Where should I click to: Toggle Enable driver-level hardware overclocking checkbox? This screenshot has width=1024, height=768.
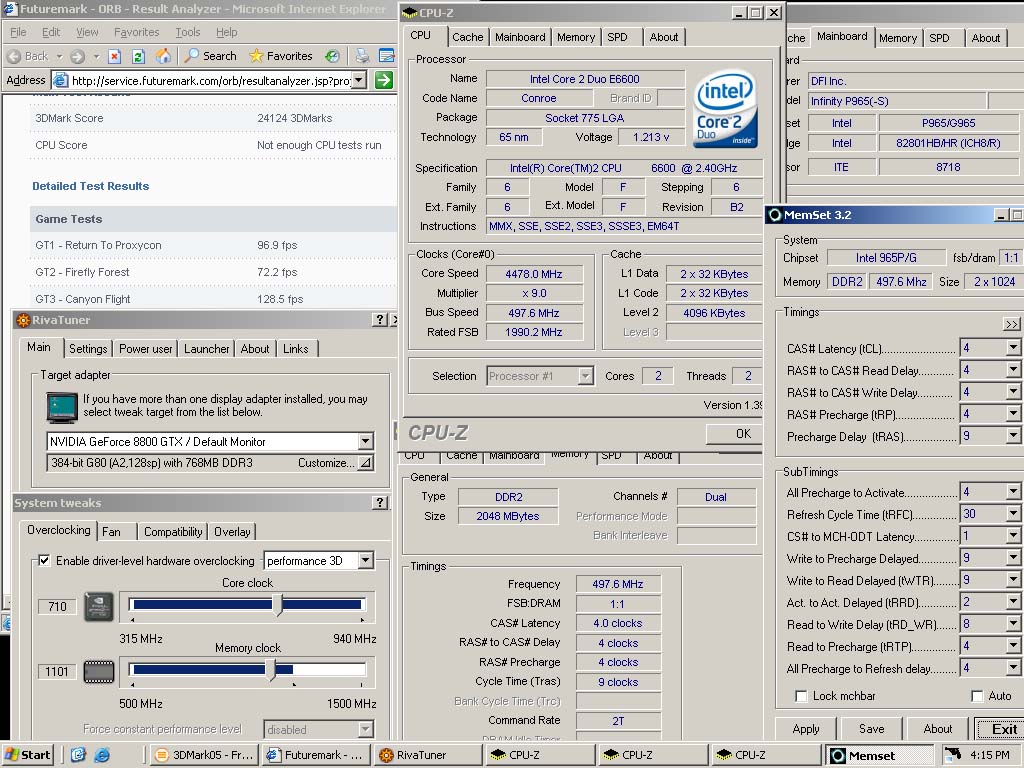point(44,560)
